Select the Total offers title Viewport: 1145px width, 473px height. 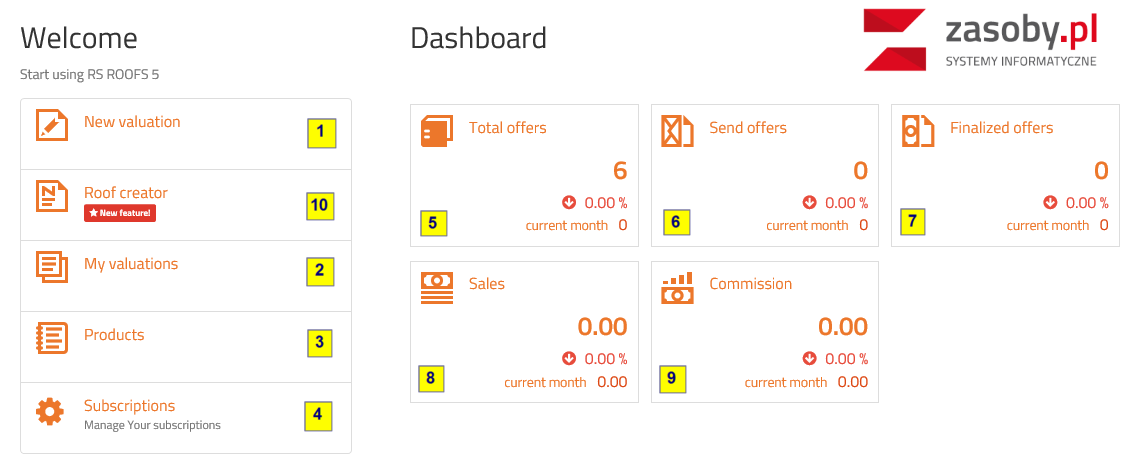point(508,128)
